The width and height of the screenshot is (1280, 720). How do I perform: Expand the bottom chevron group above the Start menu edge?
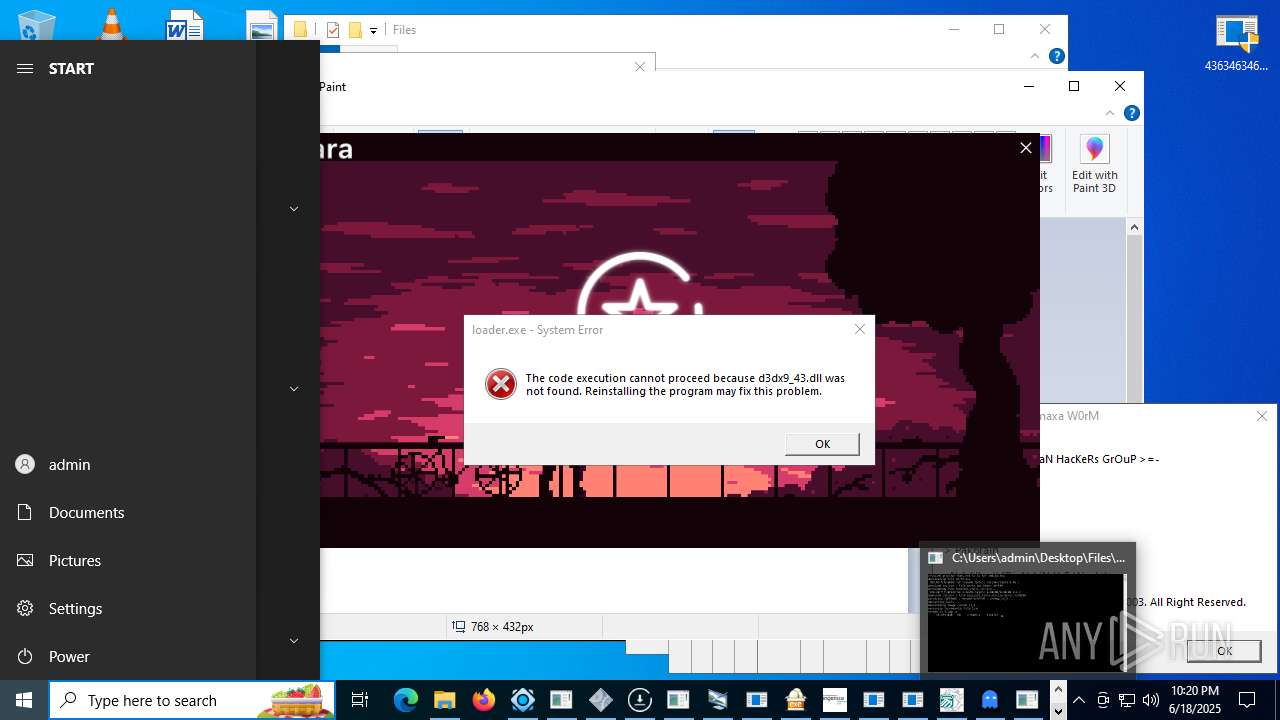pyautogui.click(x=294, y=641)
